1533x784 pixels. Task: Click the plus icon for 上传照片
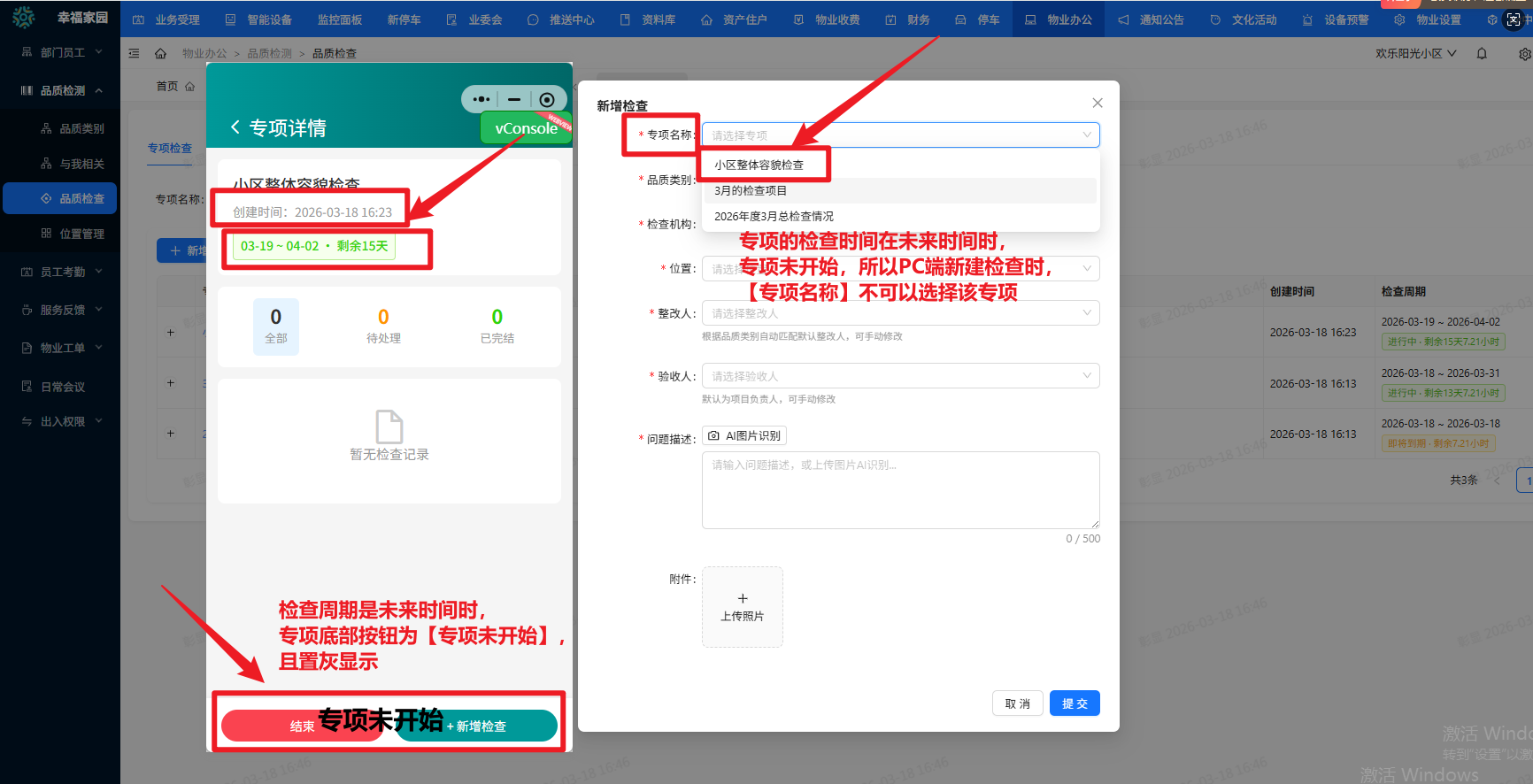coord(743,598)
